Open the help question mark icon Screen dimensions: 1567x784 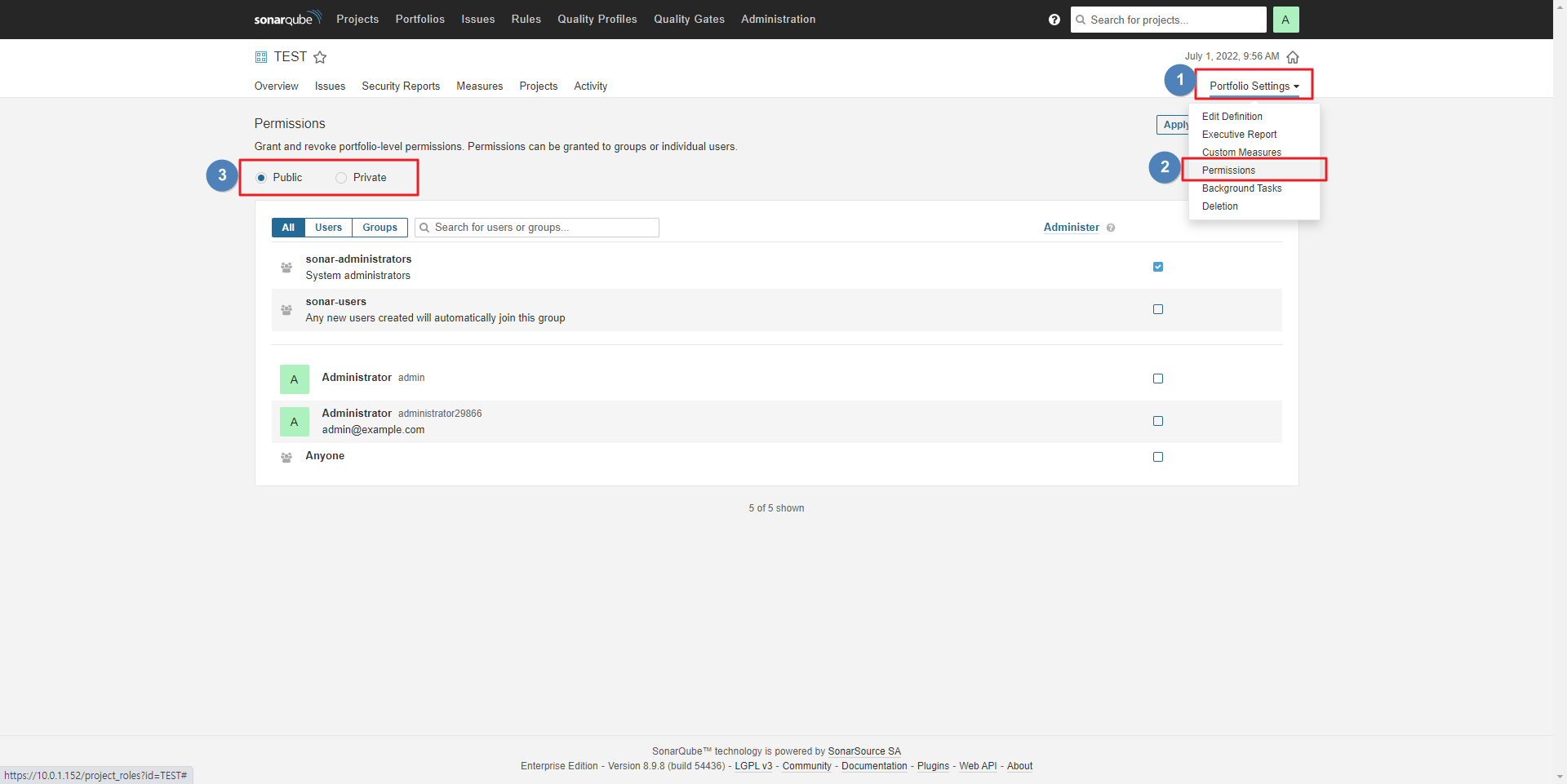(x=1054, y=20)
